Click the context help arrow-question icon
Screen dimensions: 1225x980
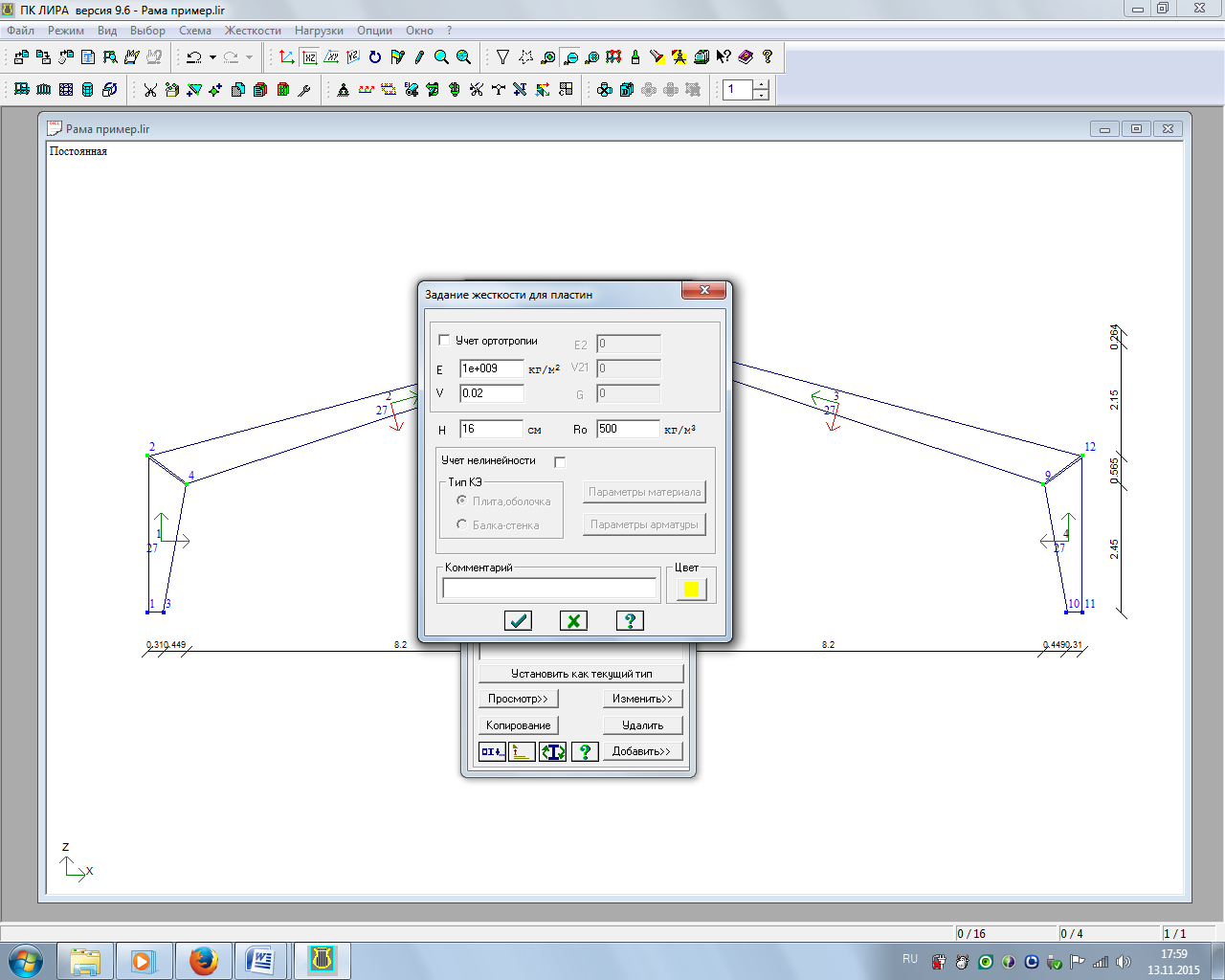pos(724,57)
